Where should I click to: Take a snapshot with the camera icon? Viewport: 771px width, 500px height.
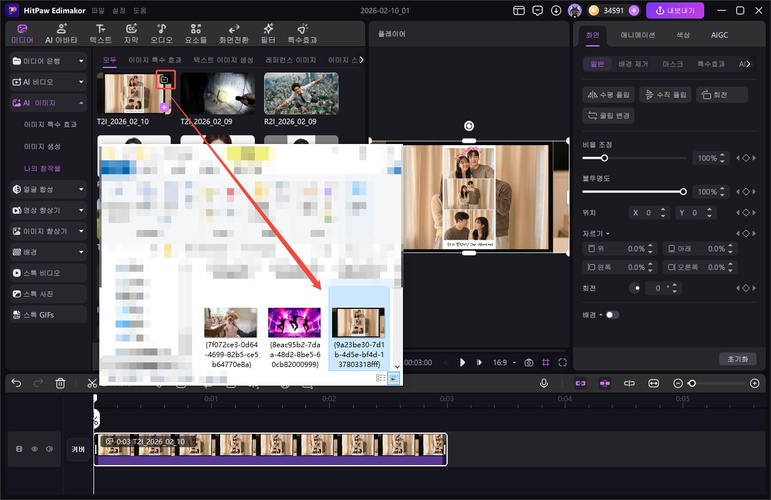(528, 362)
